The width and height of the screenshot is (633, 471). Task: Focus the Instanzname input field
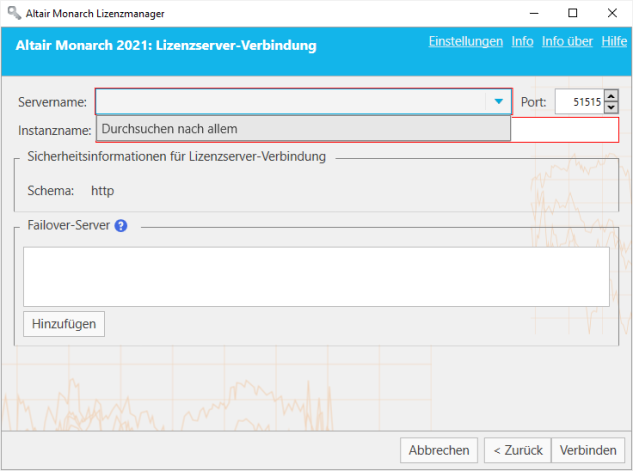coord(564,130)
